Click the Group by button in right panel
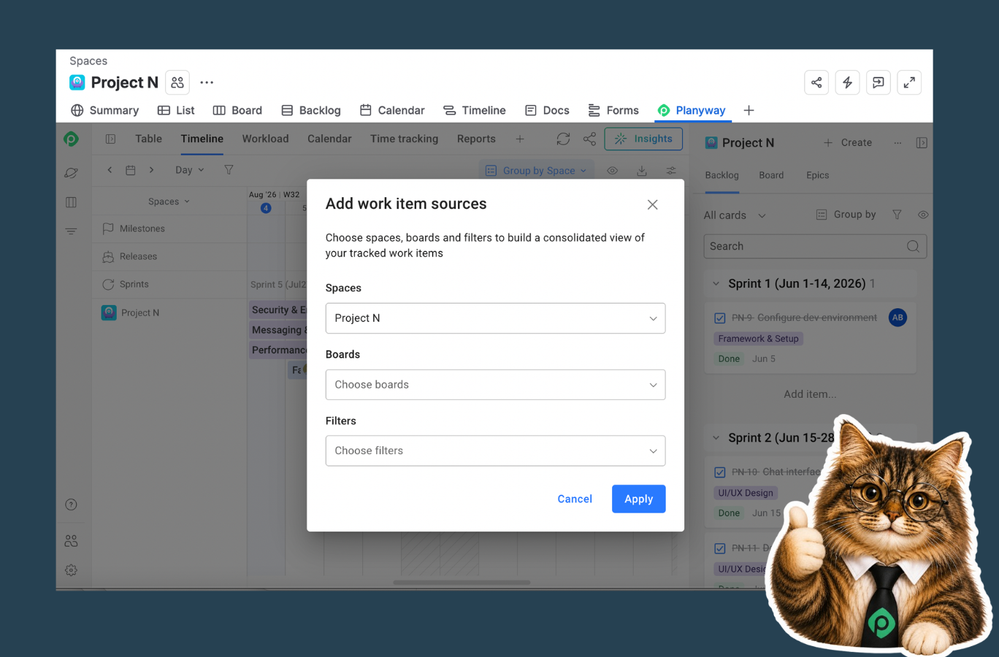The width and height of the screenshot is (999, 657). click(x=845, y=215)
